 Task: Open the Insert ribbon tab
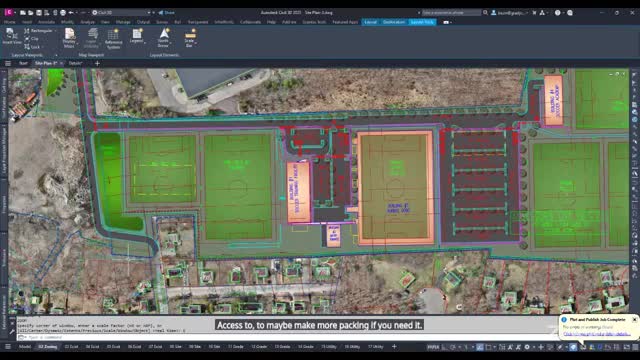tap(27, 22)
